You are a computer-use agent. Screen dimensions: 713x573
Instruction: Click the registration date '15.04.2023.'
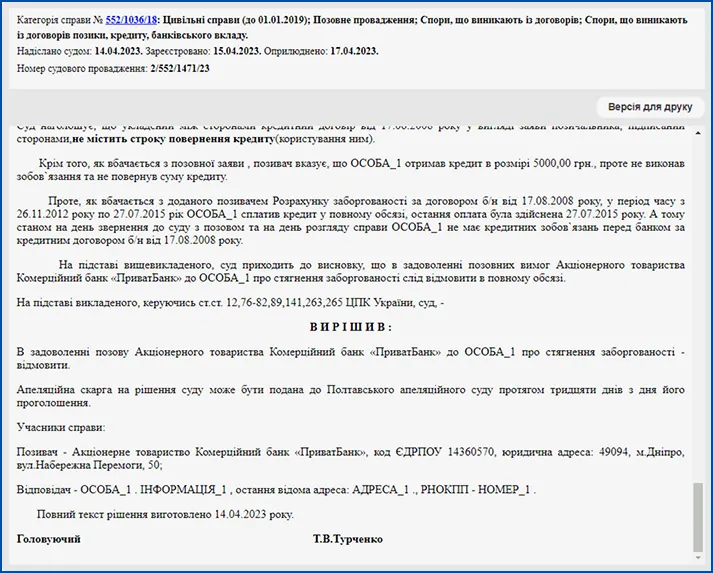coord(237,51)
